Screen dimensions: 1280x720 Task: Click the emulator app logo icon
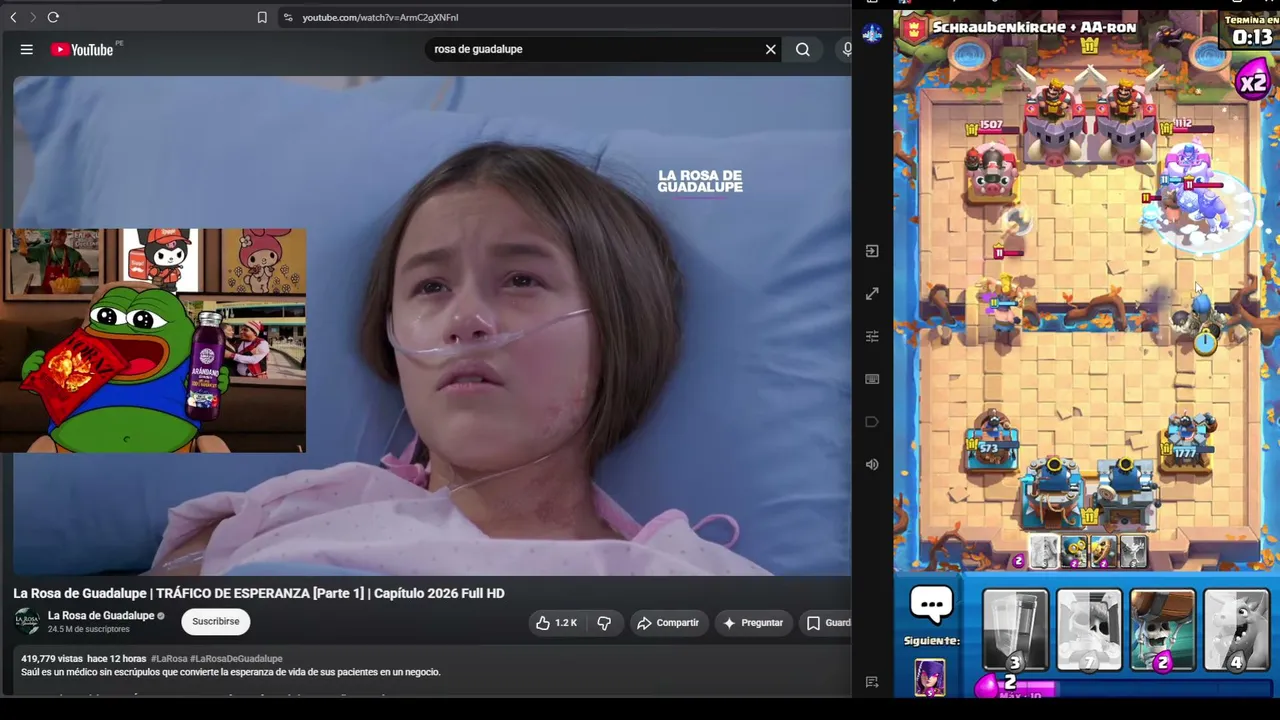click(x=872, y=33)
